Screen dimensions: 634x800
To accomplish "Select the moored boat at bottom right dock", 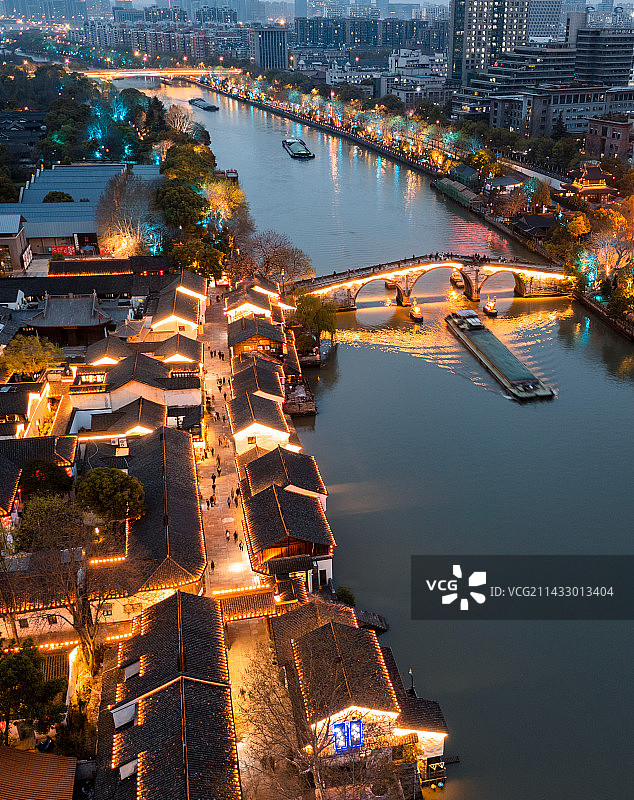I will (433, 768).
